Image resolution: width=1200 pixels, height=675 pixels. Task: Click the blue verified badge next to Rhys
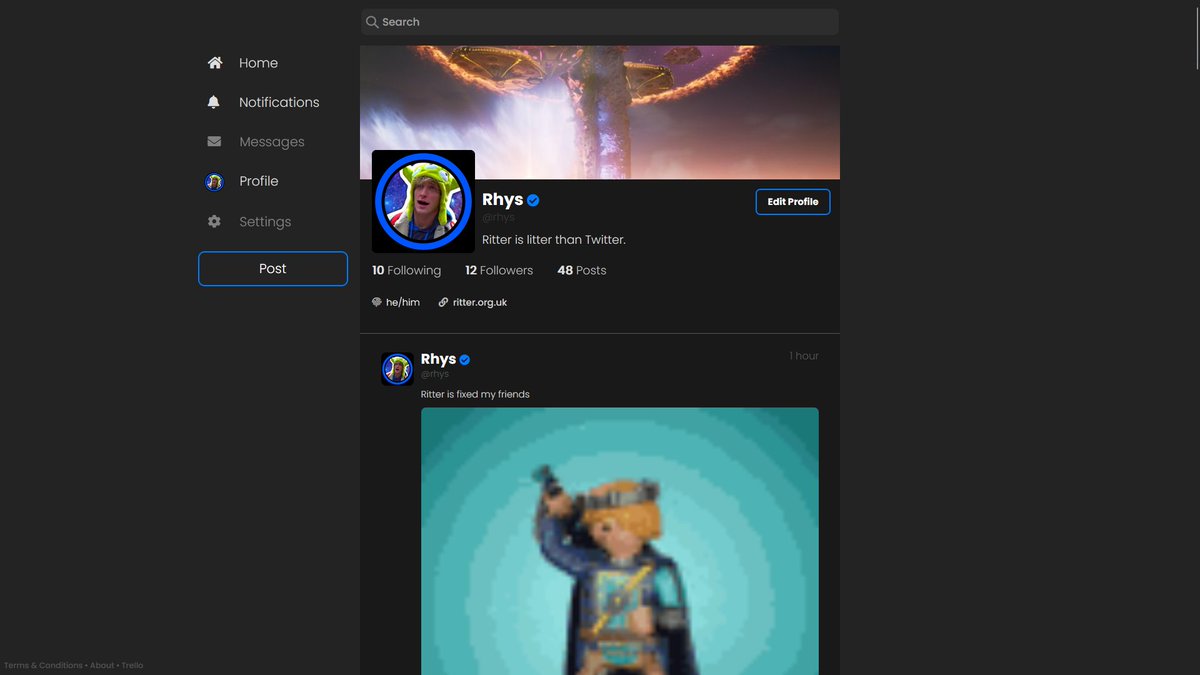tap(532, 200)
